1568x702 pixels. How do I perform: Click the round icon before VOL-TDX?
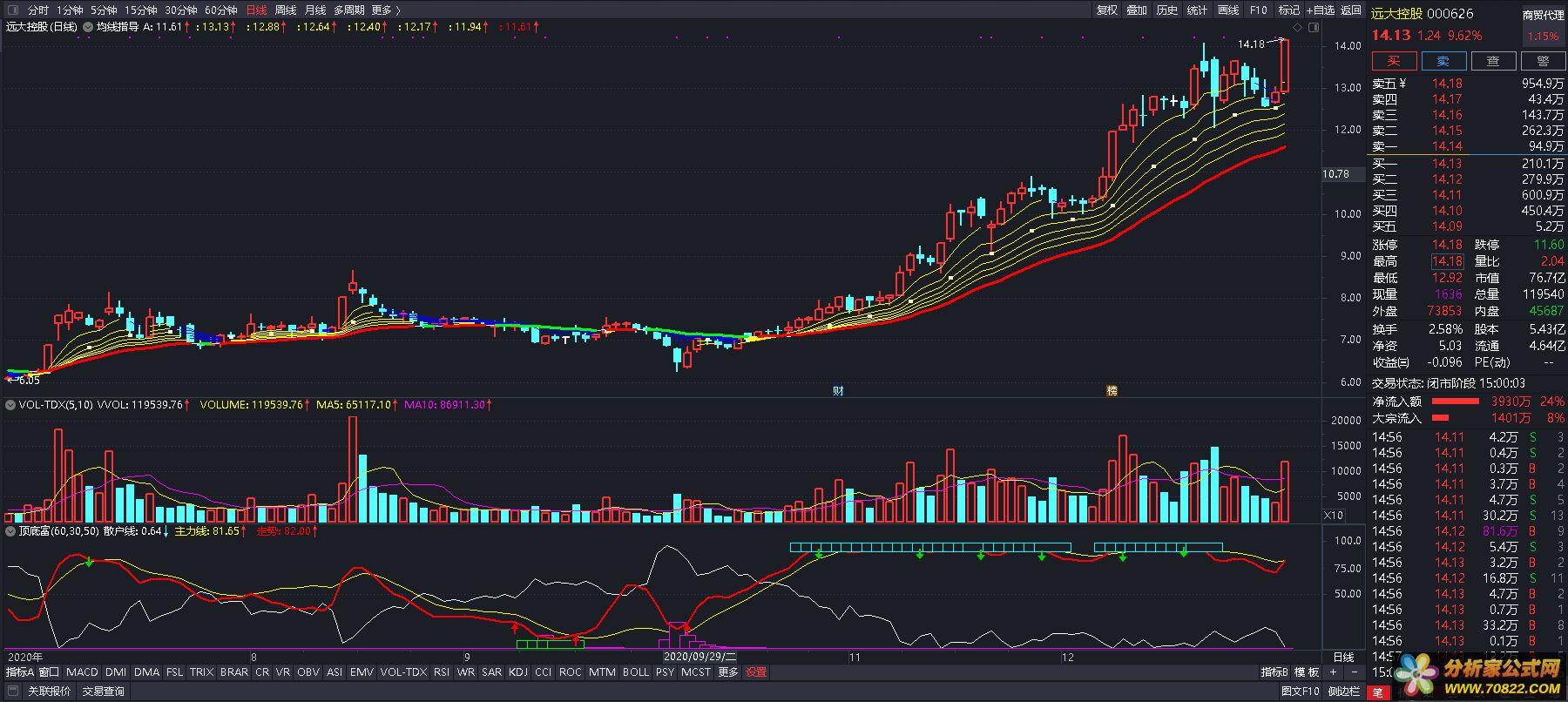coord(10,405)
